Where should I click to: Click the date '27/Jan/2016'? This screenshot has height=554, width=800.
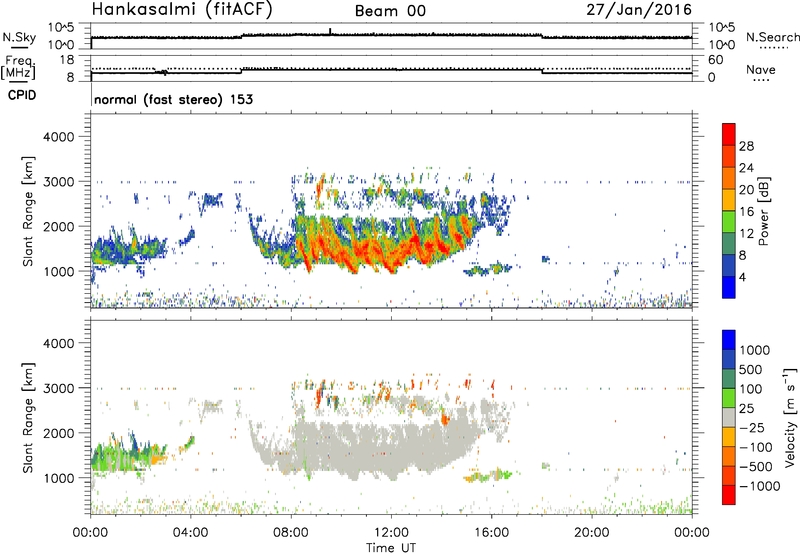[639, 10]
